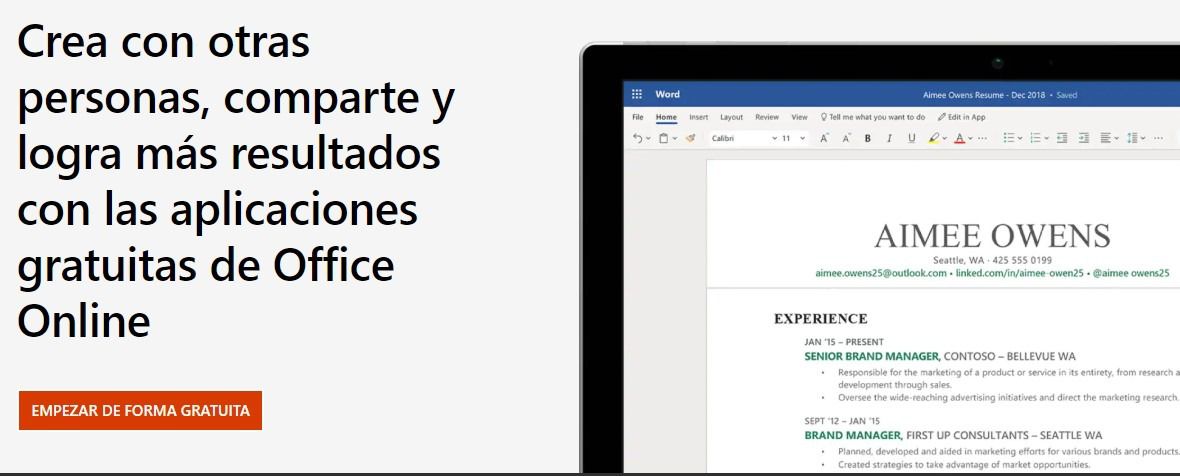The width and height of the screenshot is (1180, 476).
Task: Switch to the Insert tab
Action: pyautogui.click(x=698, y=117)
